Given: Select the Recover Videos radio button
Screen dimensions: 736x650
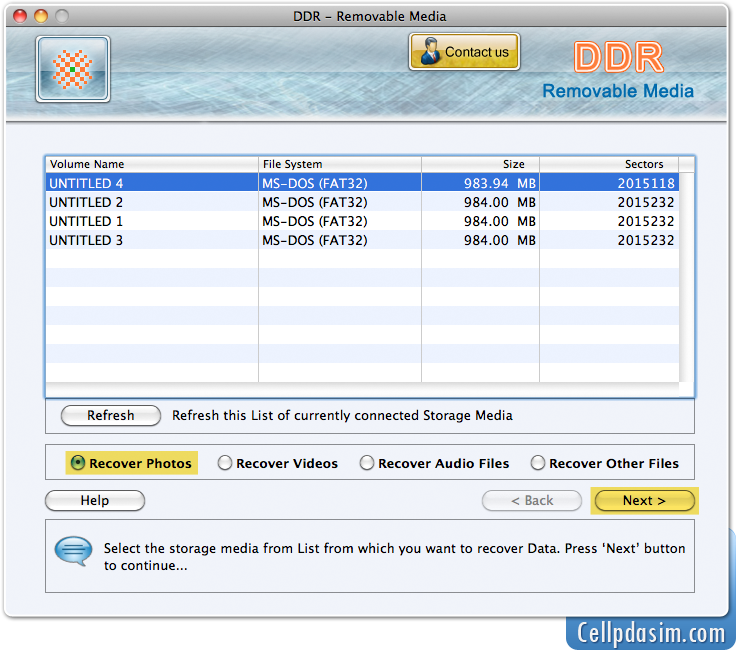Looking at the screenshot, I should point(225,463).
